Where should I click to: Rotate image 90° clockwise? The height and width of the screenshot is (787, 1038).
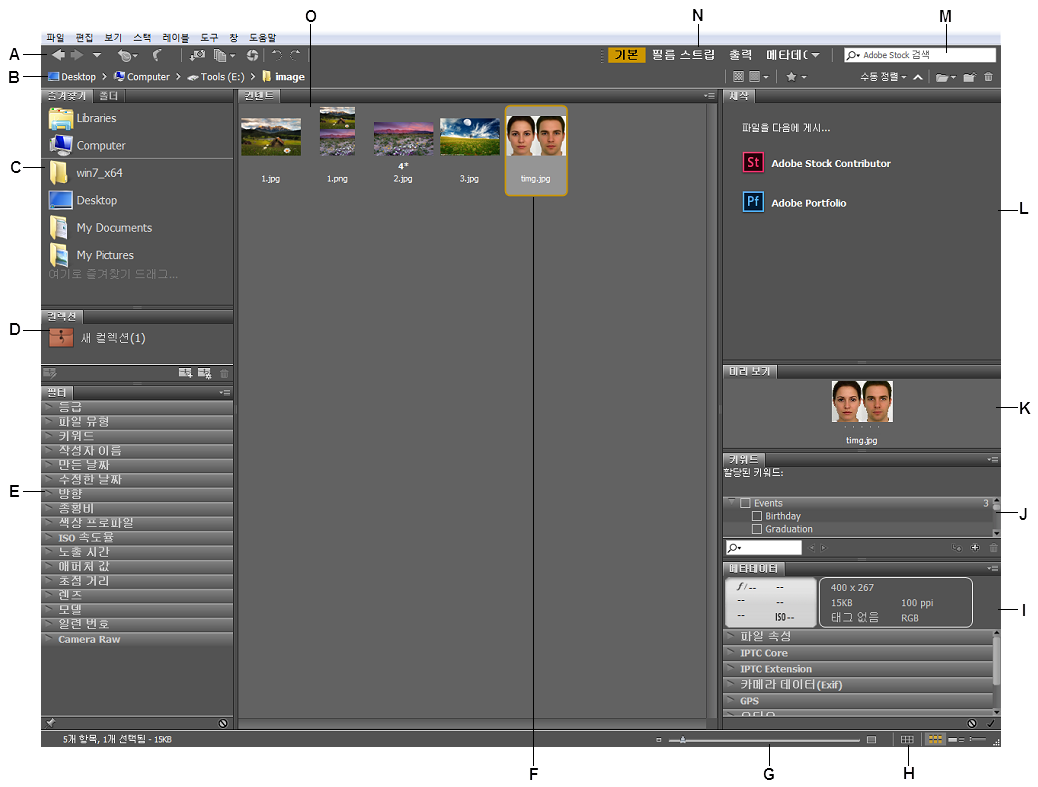(295, 56)
